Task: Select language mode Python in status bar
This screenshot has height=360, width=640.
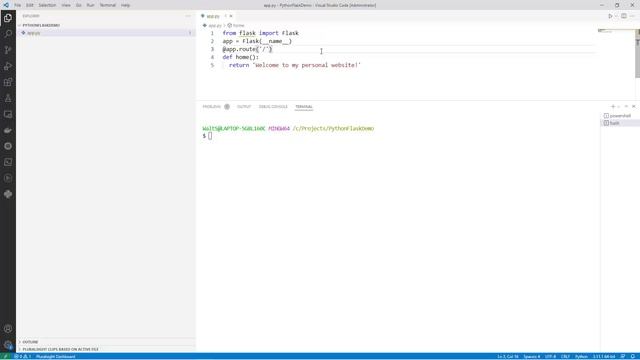Action: (581, 356)
